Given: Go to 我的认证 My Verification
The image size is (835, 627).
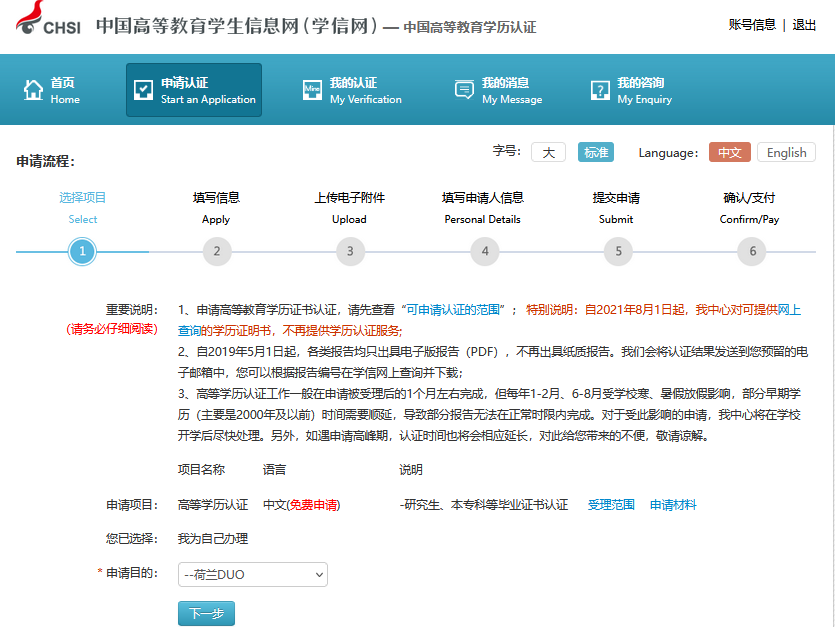Looking at the screenshot, I should (352, 90).
